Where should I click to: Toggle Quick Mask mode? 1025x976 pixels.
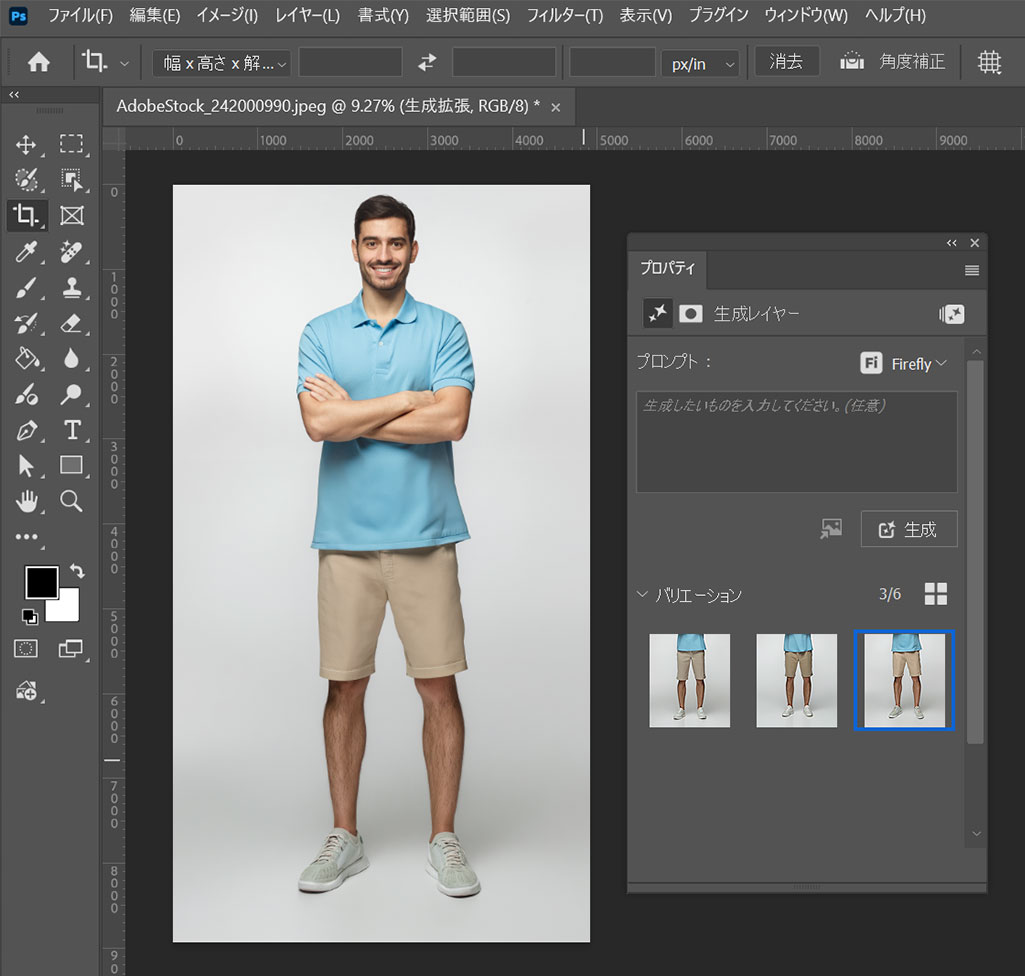point(26,648)
